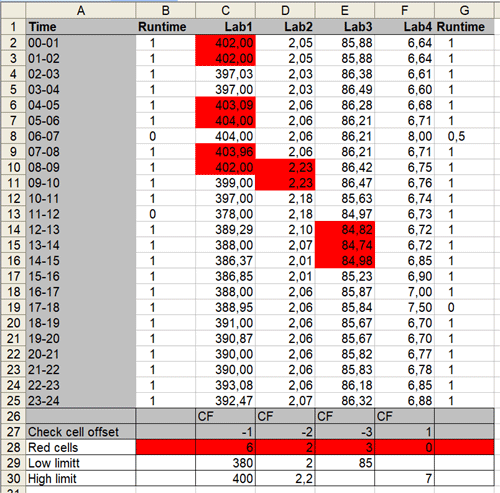The width and height of the screenshot is (500, 493).
Task: Select column F header
Action: [x=404, y=10]
